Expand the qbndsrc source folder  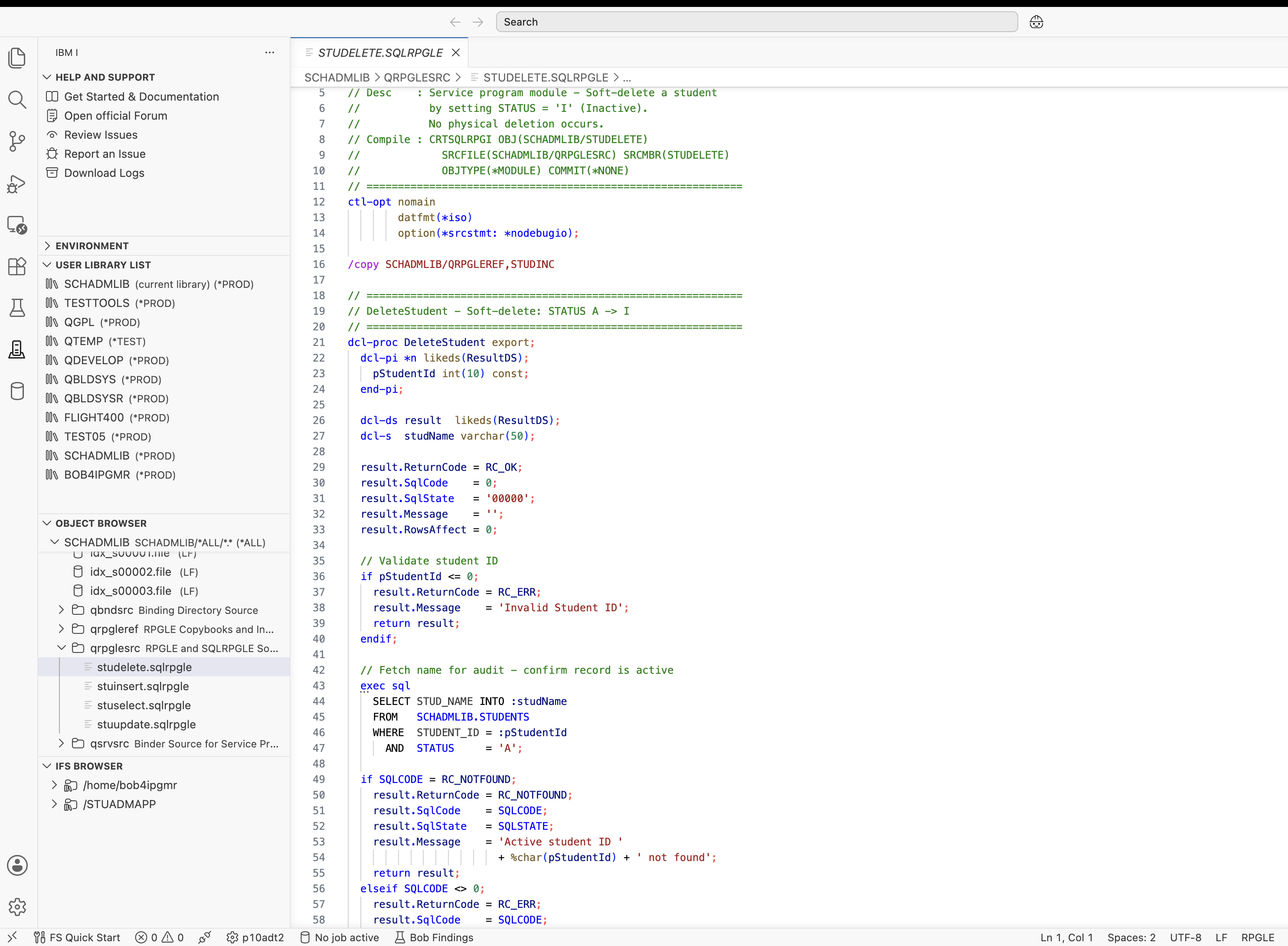[61, 610]
